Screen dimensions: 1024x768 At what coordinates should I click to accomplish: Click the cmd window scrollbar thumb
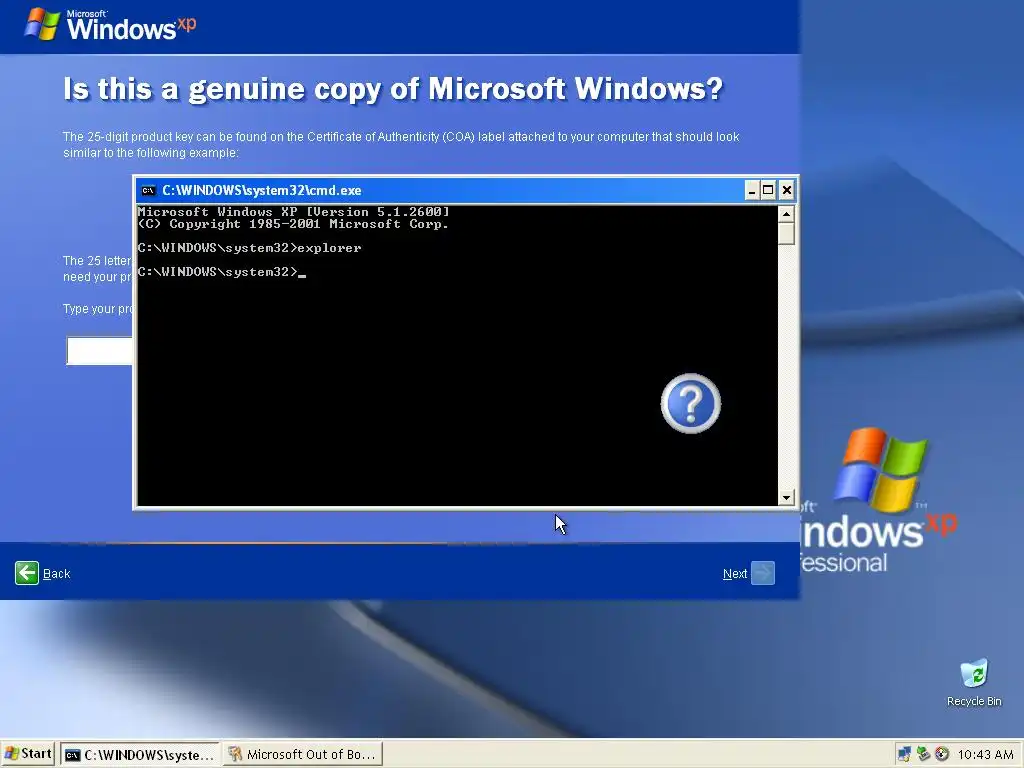[786, 233]
